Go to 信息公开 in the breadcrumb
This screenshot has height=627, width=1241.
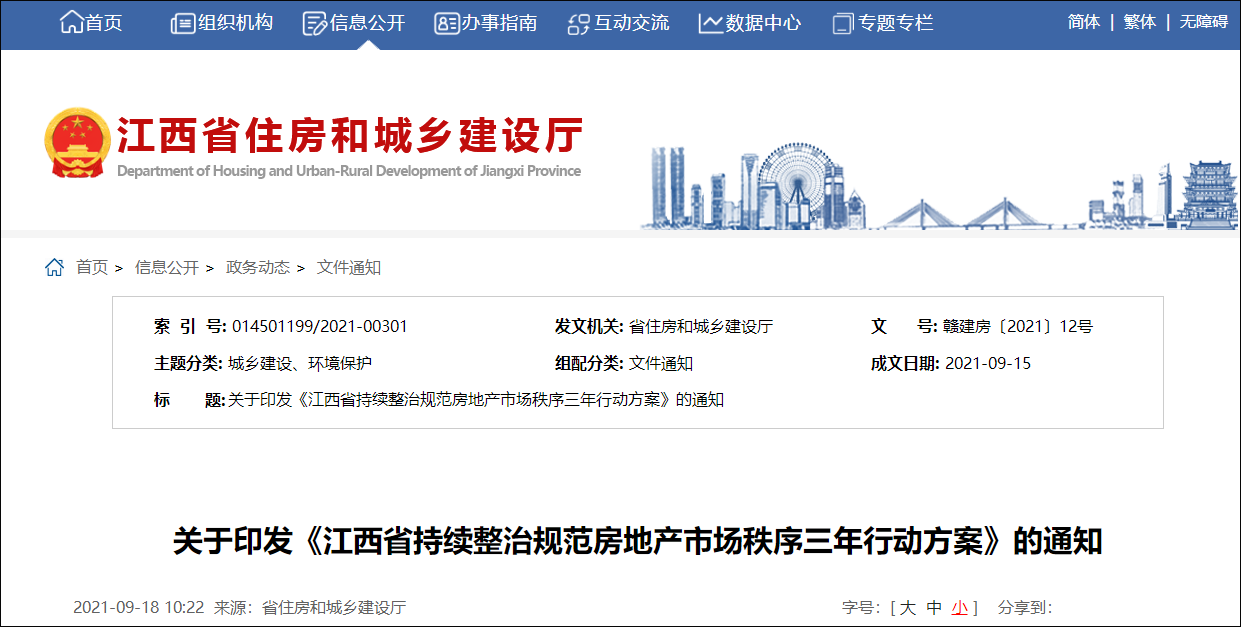(167, 267)
